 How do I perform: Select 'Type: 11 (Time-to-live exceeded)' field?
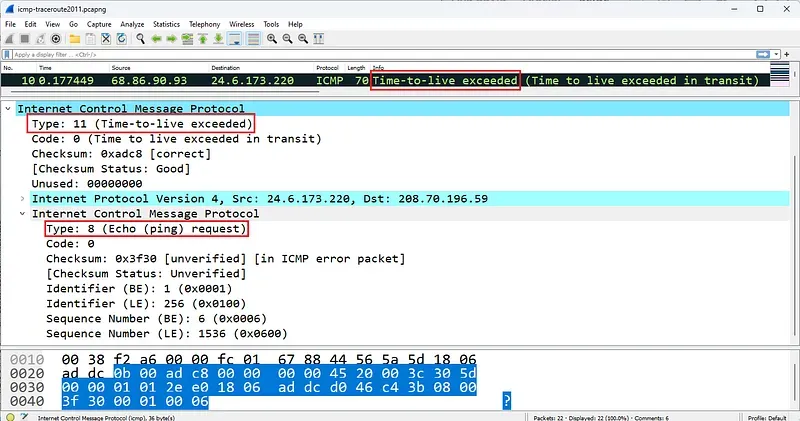[142, 123]
